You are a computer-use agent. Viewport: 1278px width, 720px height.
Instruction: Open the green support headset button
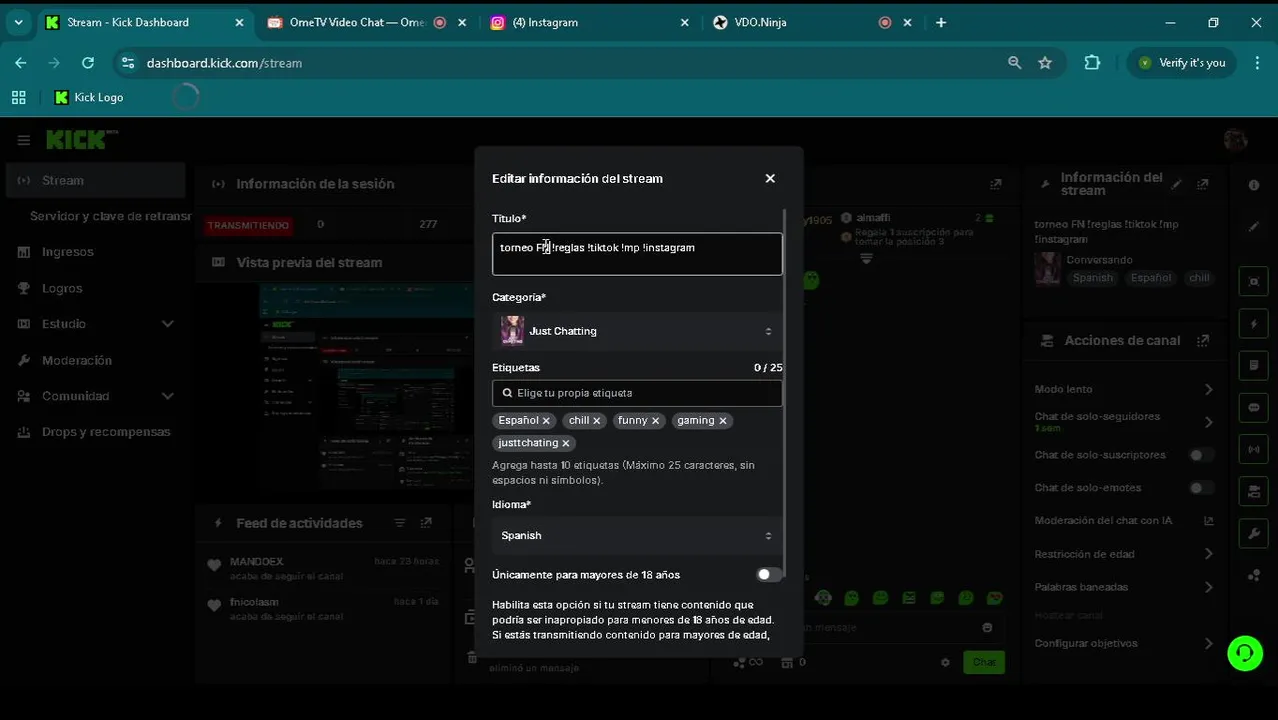click(1245, 653)
